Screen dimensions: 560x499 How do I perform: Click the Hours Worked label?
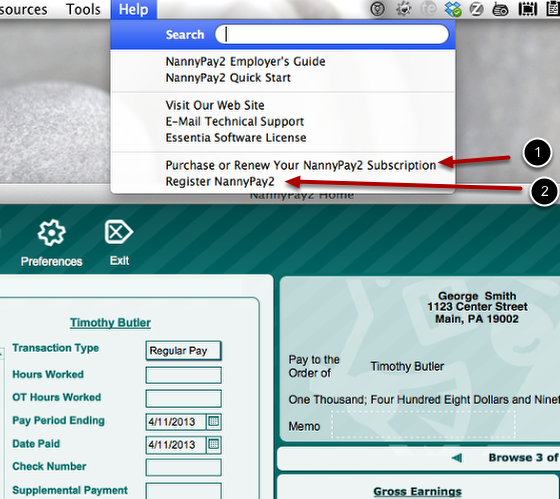[x=48, y=374]
